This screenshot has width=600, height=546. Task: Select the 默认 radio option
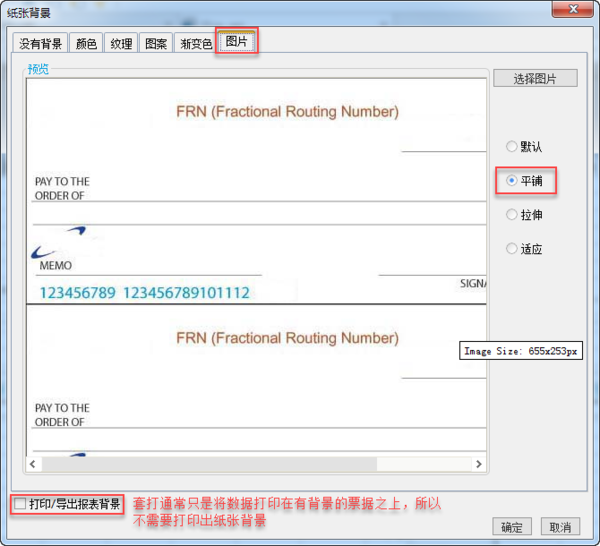[x=513, y=147]
